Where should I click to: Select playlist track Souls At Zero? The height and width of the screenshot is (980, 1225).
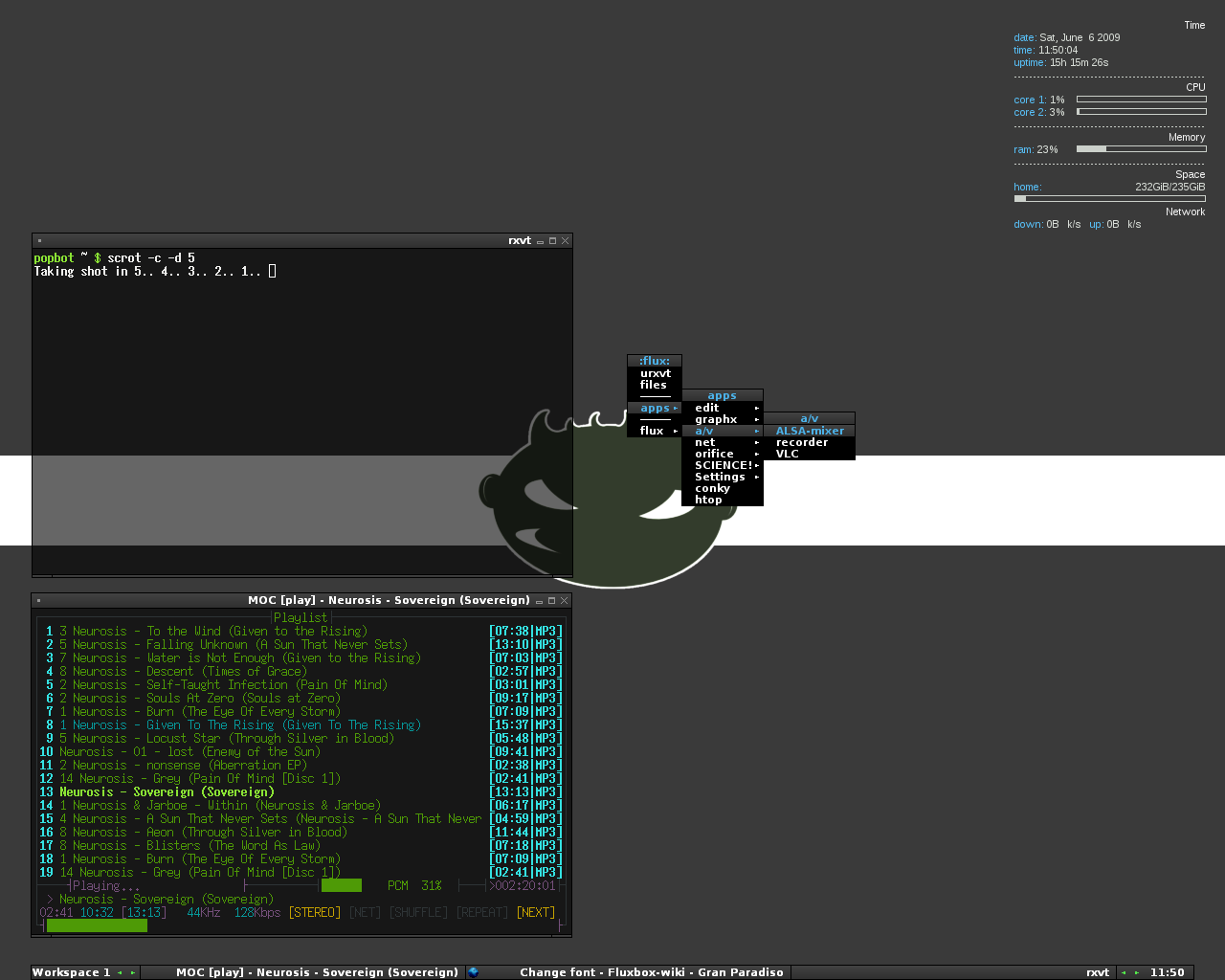point(301,698)
